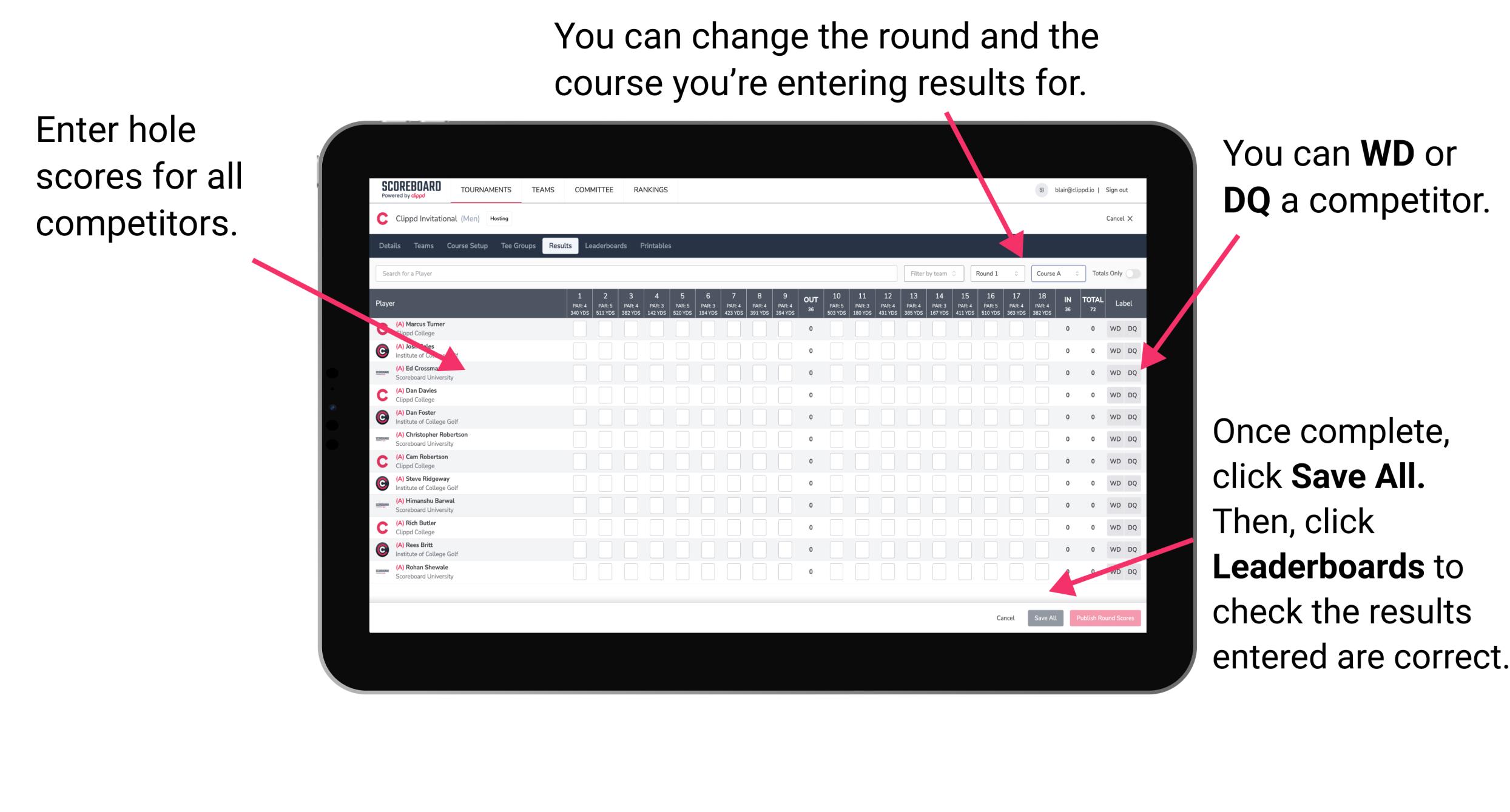Image resolution: width=1510 pixels, height=812 pixels.
Task: Click the Save All button
Action: point(1045,618)
